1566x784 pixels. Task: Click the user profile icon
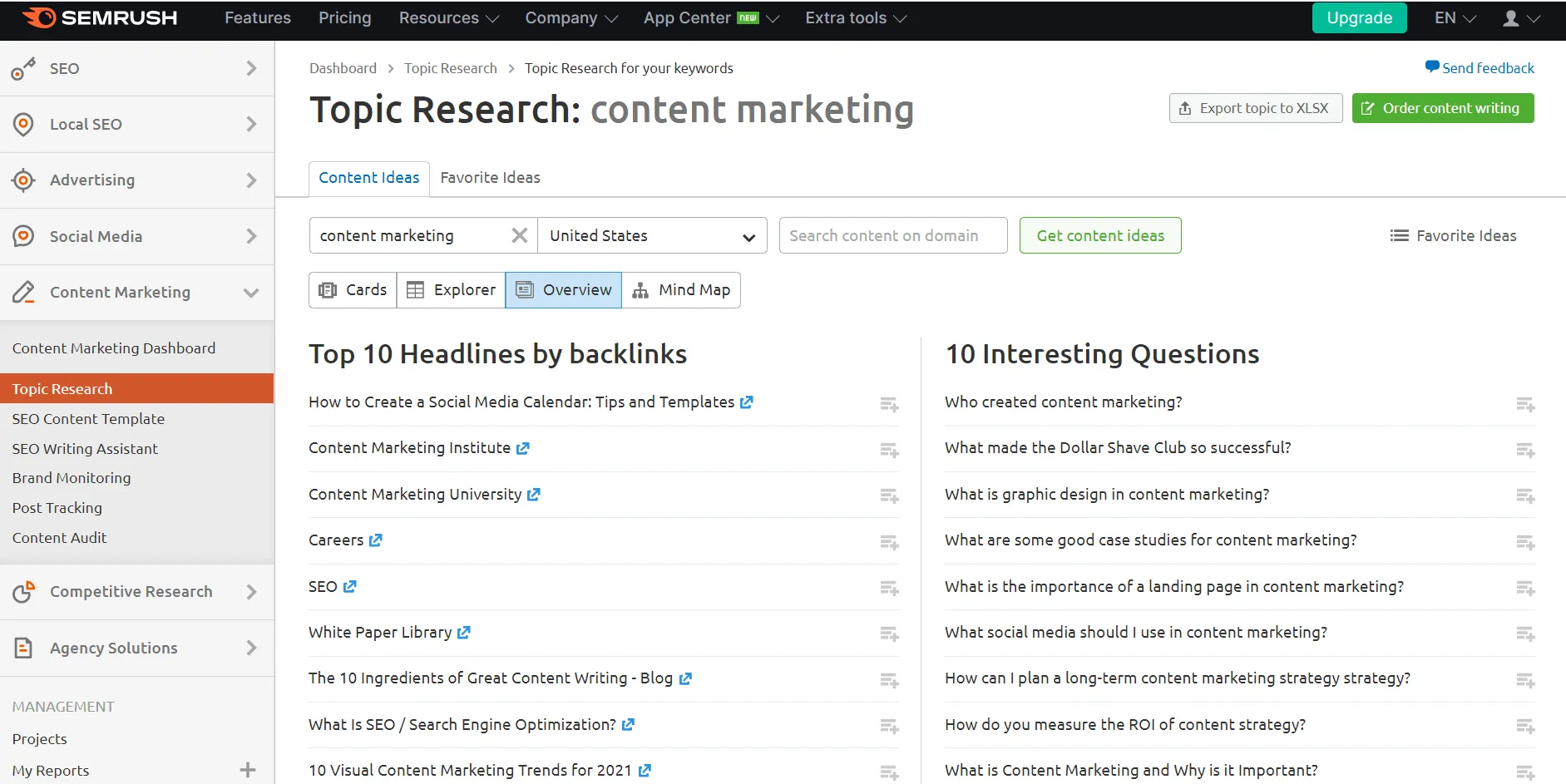1511,18
